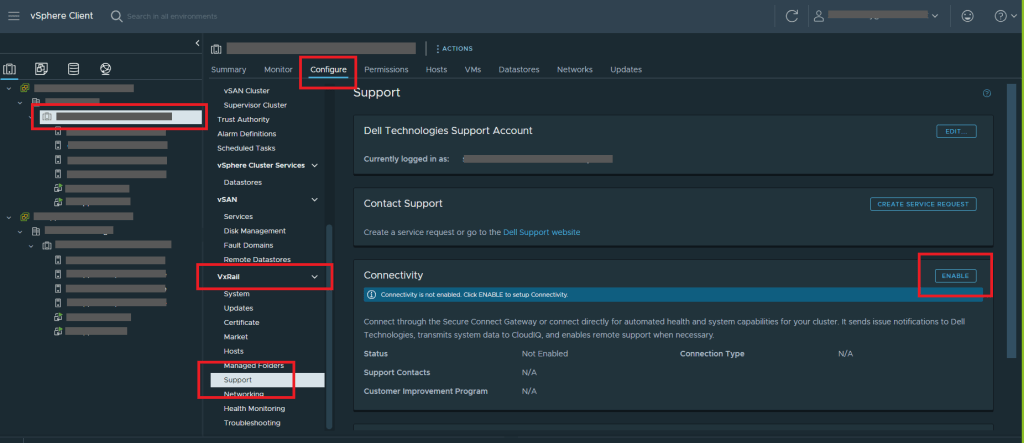The image size is (1024, 443).
Task: Collapse the VxRail section
Action: click(315, 276)
